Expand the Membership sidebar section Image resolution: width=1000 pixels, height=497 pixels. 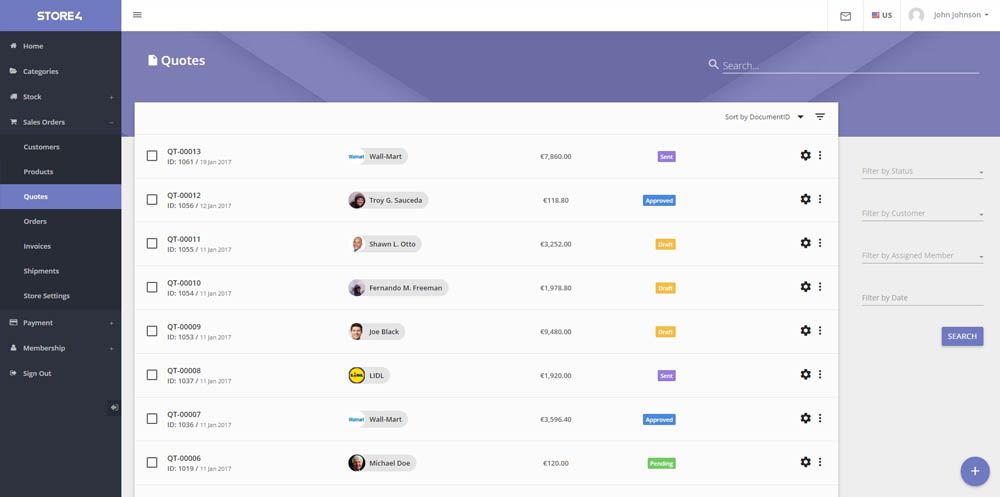[x=61, y=348]
